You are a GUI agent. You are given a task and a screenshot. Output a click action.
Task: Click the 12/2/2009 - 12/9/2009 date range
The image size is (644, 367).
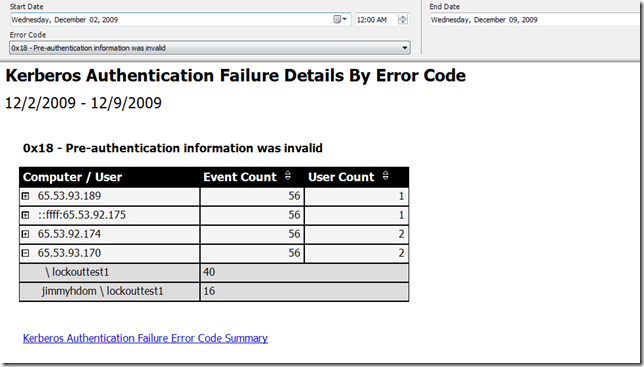pos(83,103)
